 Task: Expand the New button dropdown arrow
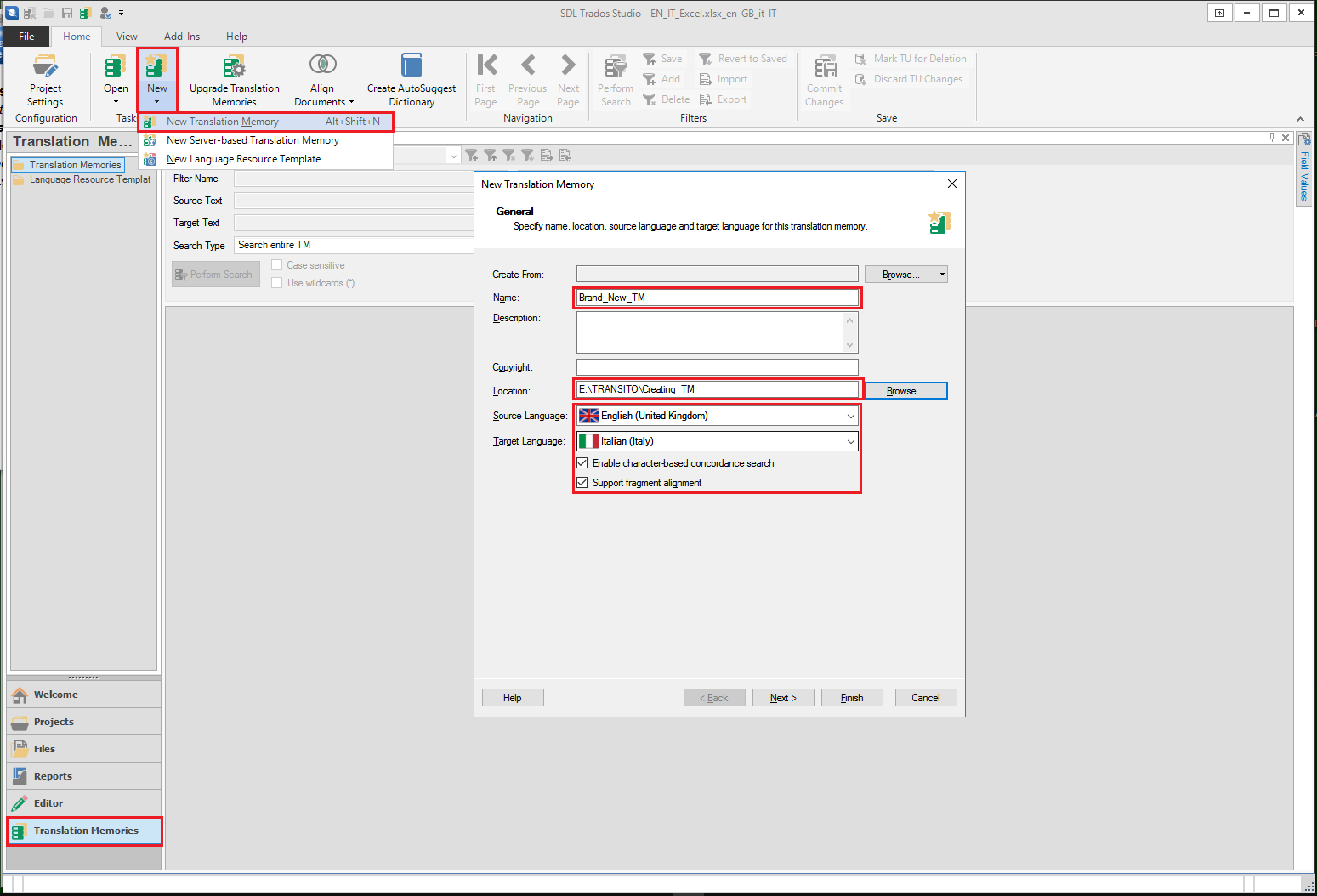pyautogui.click(x=157, y=102)
